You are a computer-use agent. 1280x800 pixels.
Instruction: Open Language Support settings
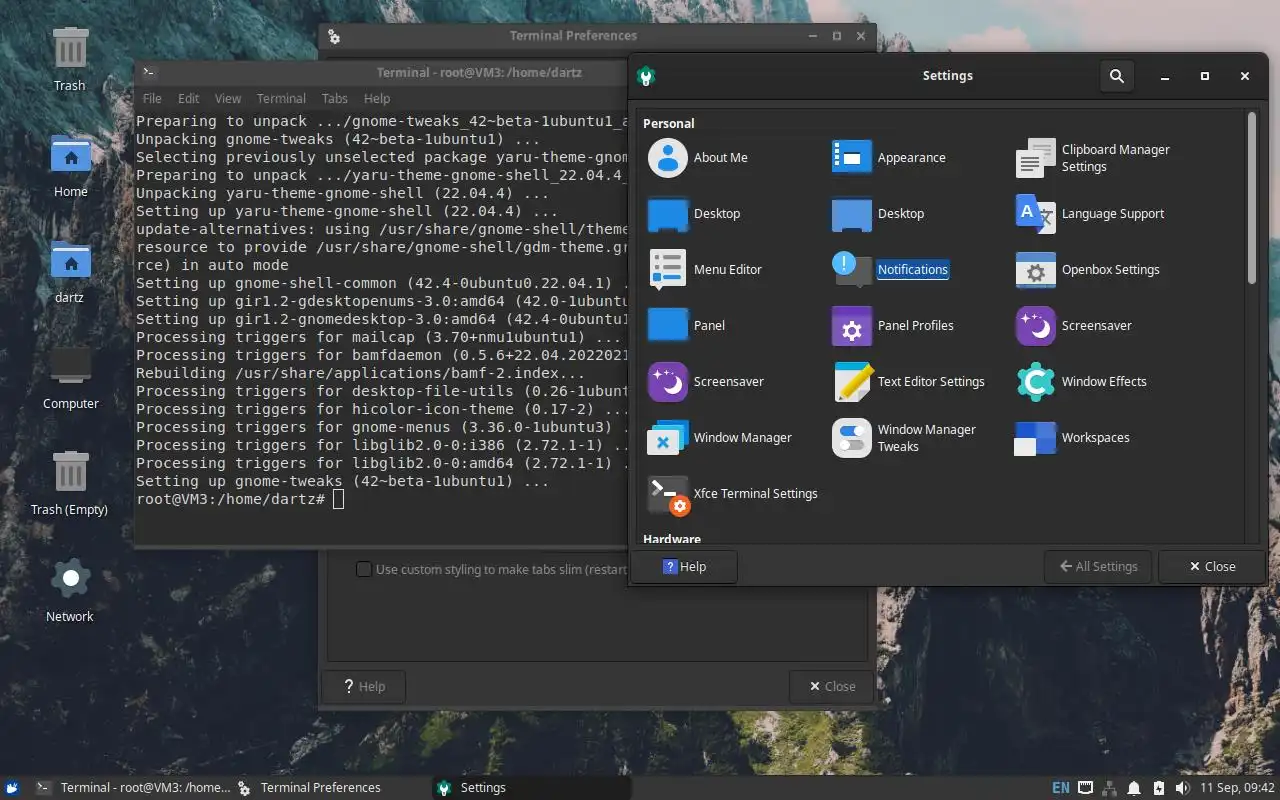click(x=1090, y=214)
